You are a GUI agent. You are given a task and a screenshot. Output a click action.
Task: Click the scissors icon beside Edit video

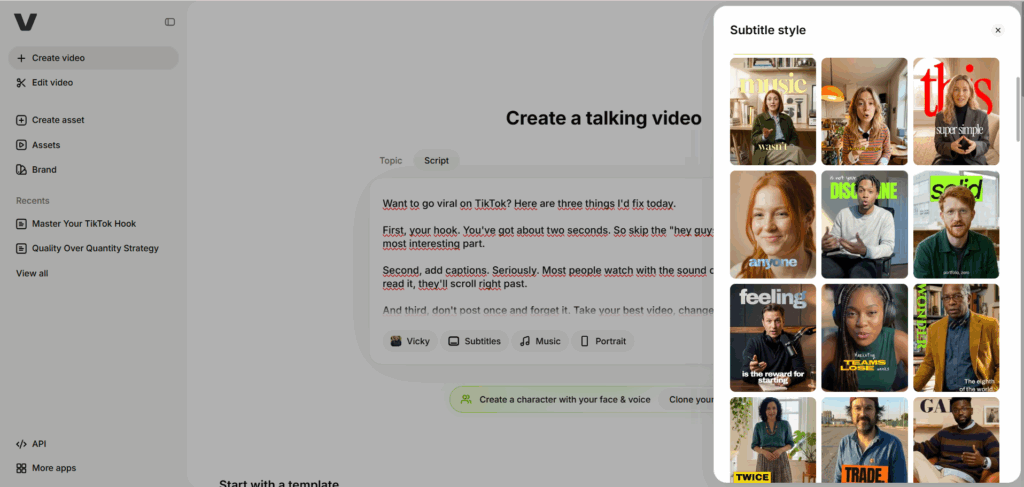coord(21,83)
